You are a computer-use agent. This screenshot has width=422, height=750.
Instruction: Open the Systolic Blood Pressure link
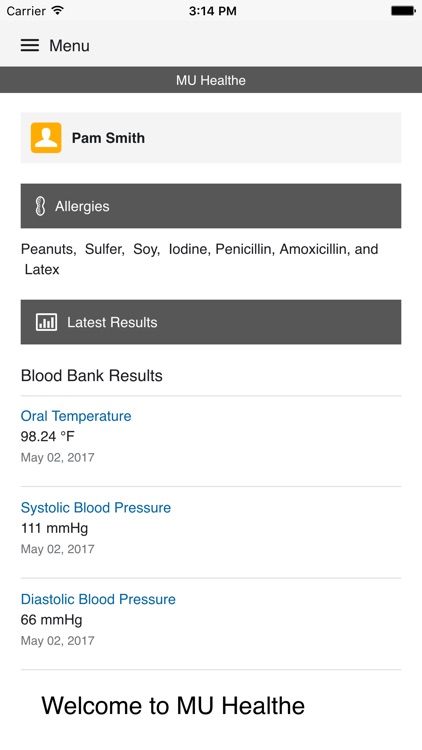(96, 507)
